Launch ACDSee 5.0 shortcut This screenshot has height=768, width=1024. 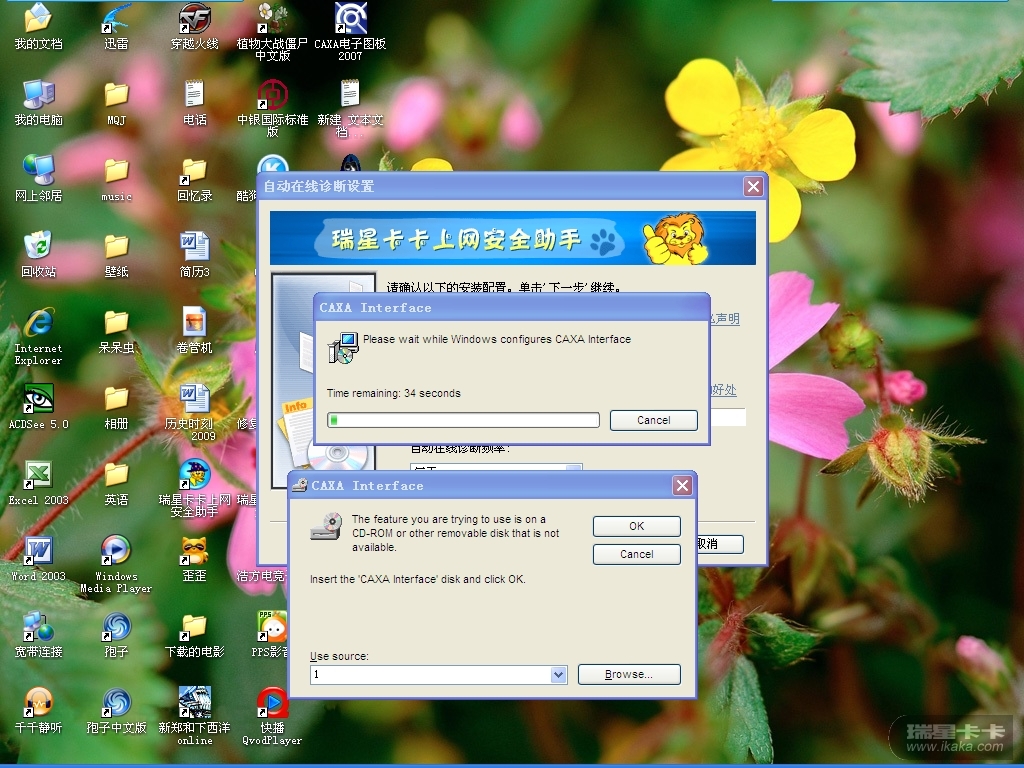tap(38, 406)
